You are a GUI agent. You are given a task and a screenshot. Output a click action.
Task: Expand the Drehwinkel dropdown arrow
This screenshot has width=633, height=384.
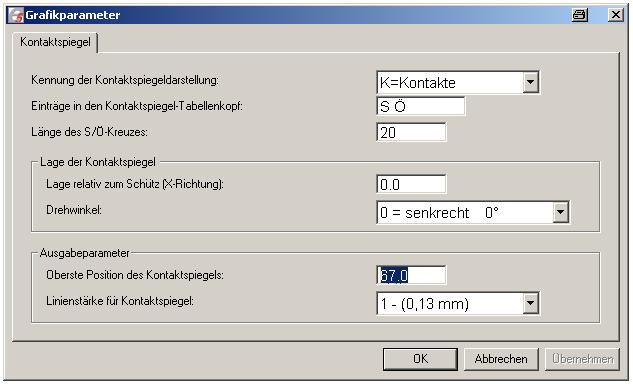pos(560,212)
